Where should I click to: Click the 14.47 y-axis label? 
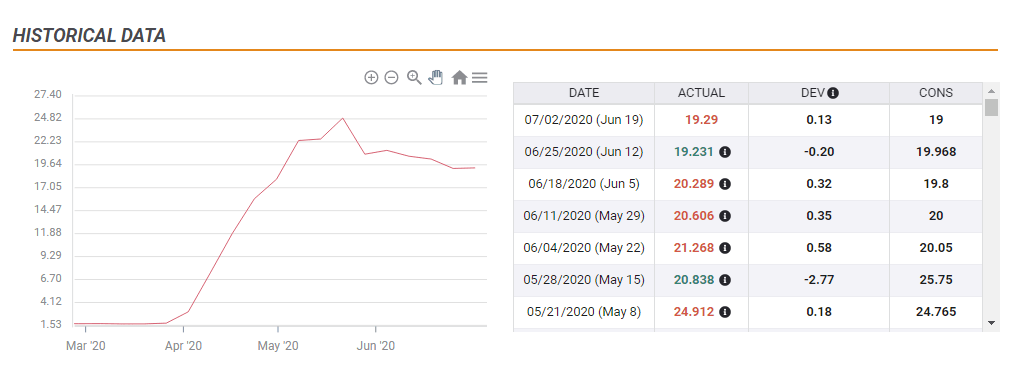(x=48, y=209)
